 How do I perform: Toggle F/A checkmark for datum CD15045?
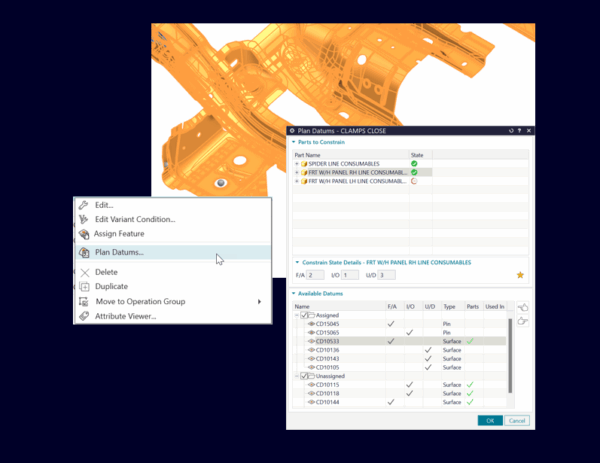pos(391,324)
